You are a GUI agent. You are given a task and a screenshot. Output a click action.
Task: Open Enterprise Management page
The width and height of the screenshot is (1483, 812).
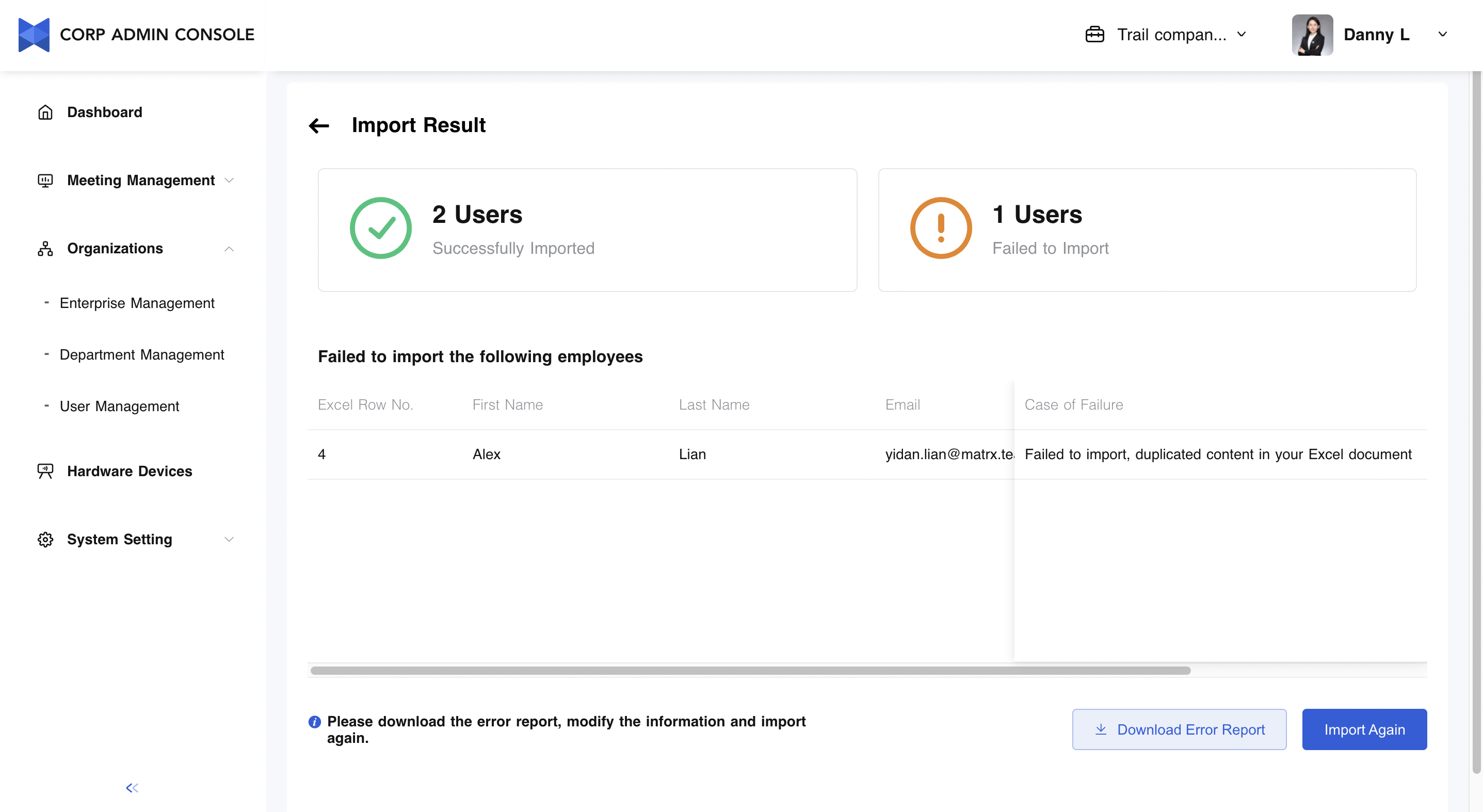tap(137, 303)
